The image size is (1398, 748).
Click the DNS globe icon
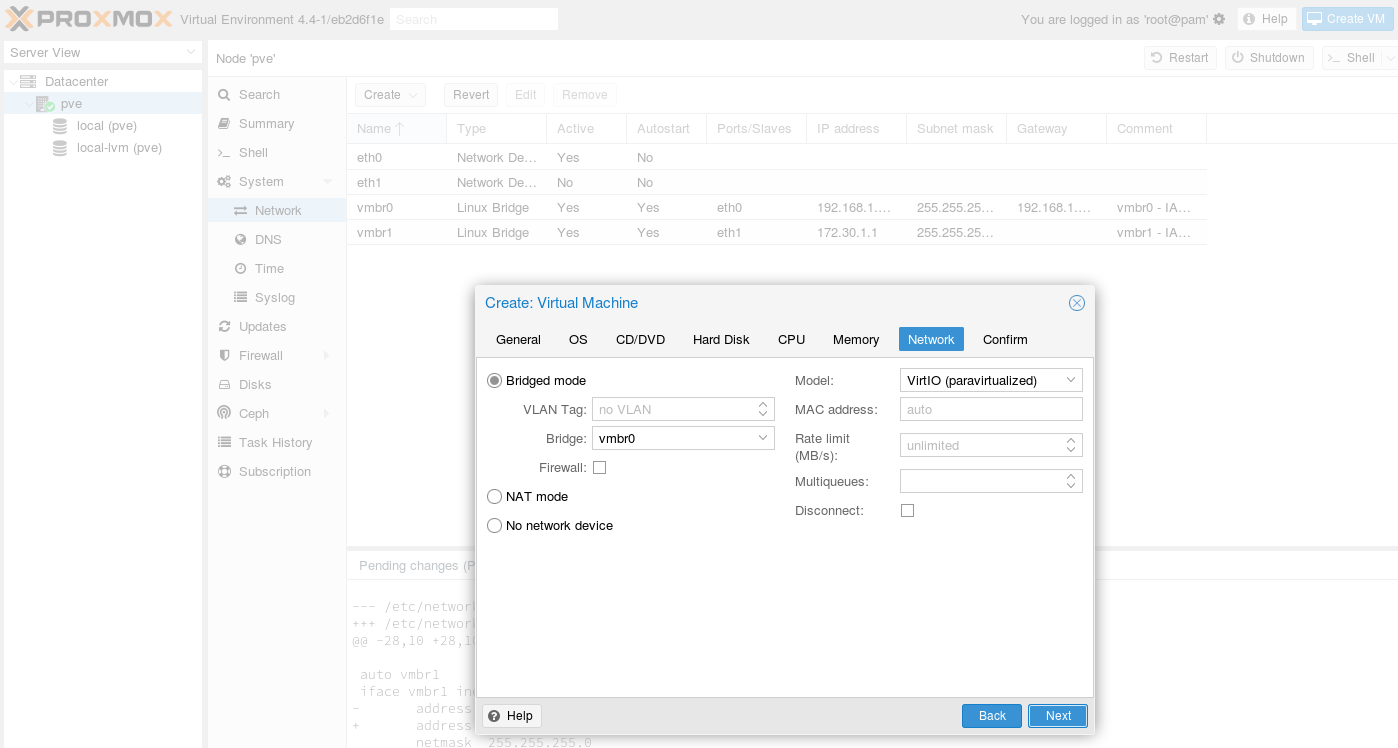240,239
